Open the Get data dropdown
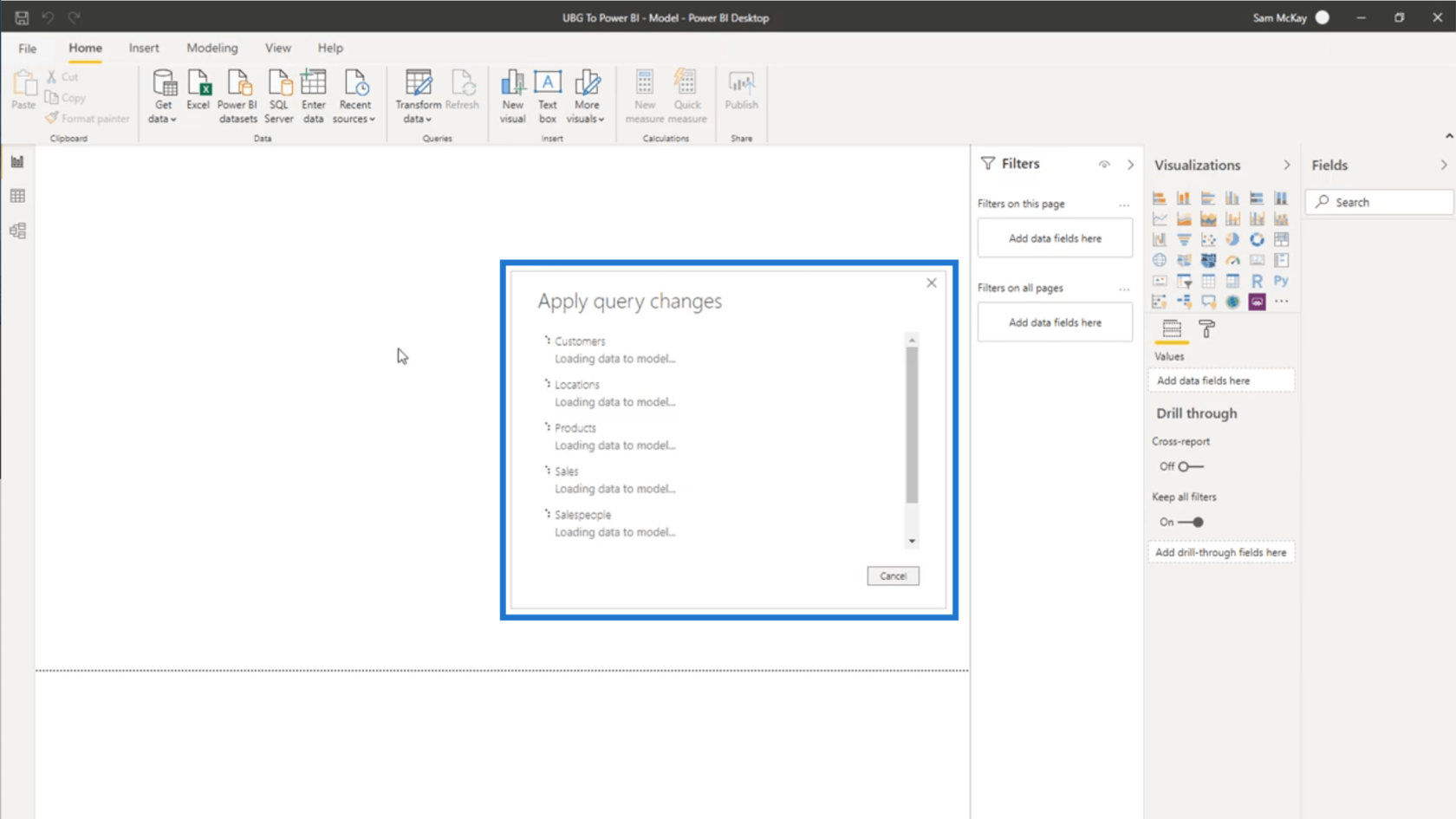 162,96
